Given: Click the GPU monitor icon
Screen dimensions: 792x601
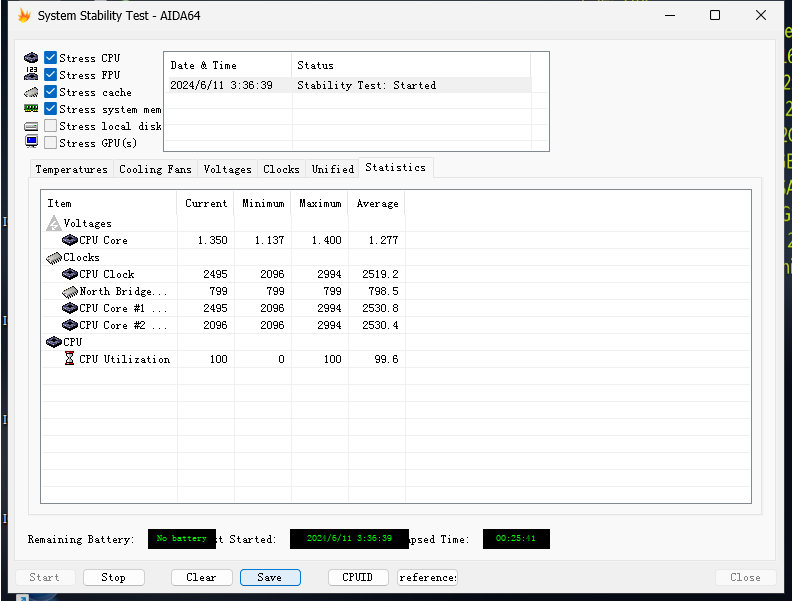Looking at the screenshot, I should pyautogui.click(x=31, y=142).
